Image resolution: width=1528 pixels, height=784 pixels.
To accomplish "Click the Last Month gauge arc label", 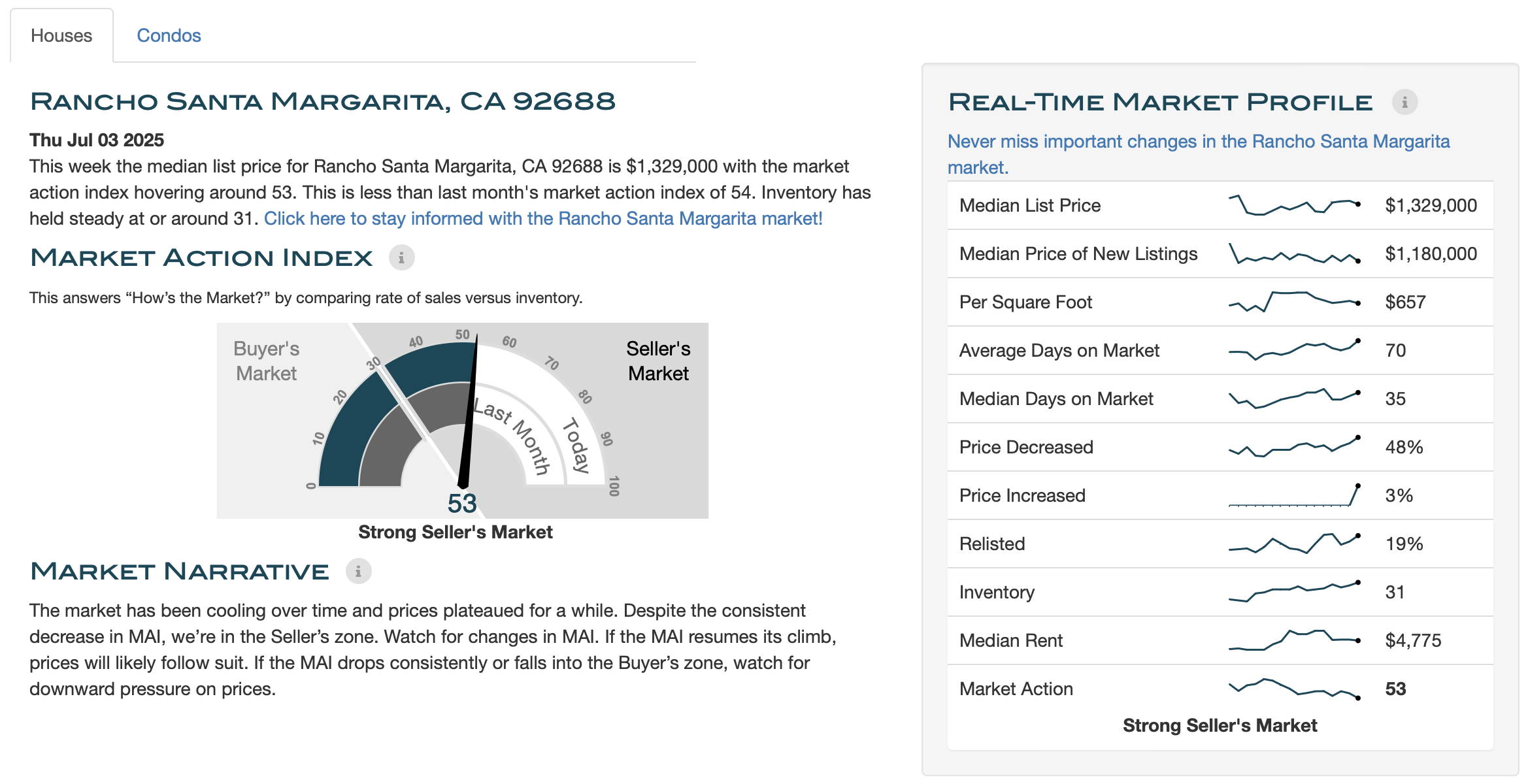I will coord(512,436).
